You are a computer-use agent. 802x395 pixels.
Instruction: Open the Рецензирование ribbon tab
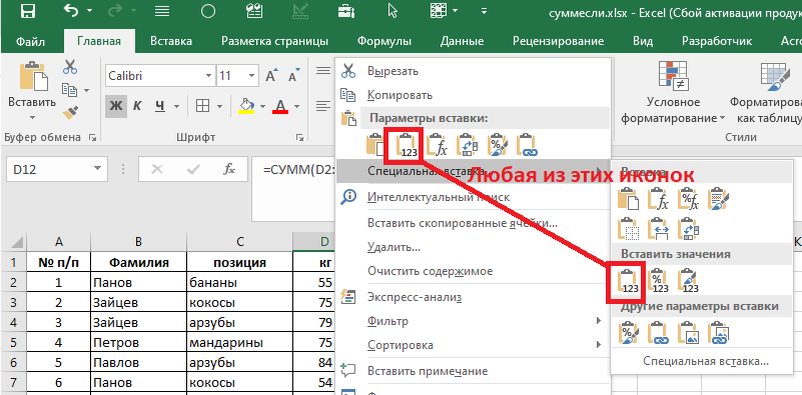pos(559,41)
